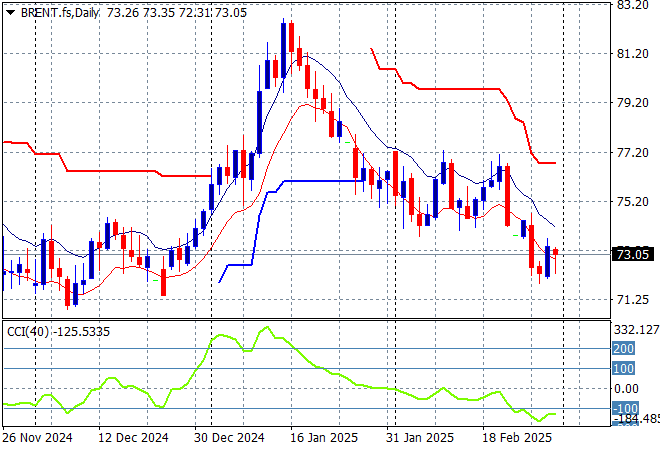Screen dimensions: 660x450
Task: Click the 79.20 price axis label
Action: point(632,103)
